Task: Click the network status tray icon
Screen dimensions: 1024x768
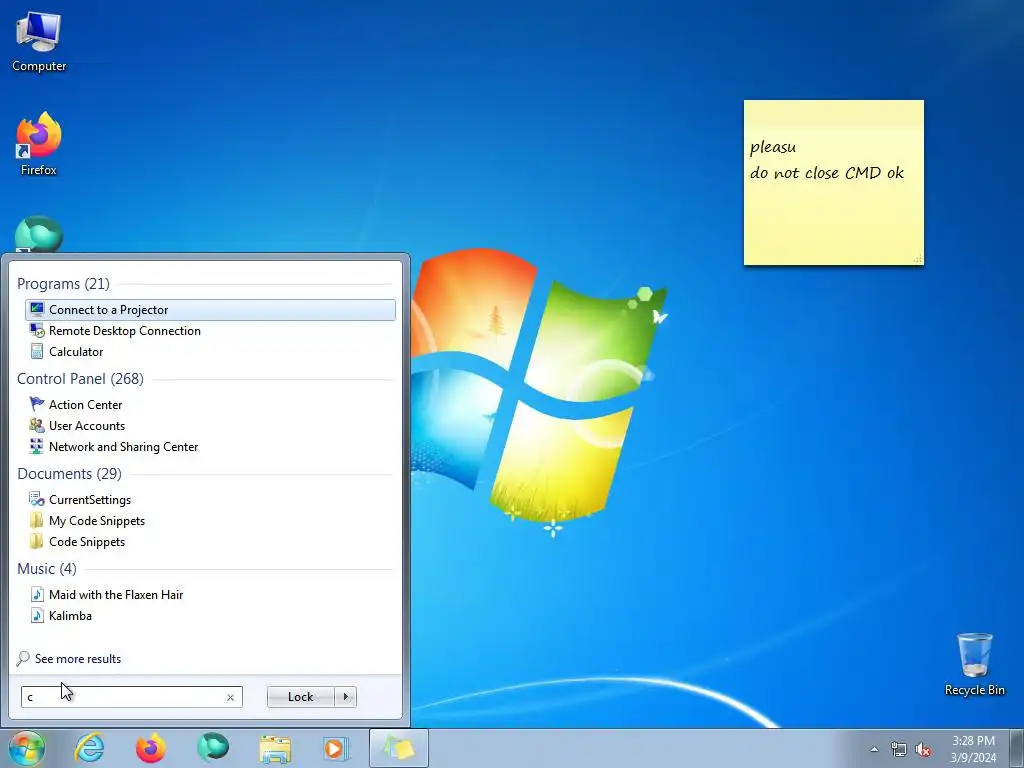Action: tap(899, 749)
